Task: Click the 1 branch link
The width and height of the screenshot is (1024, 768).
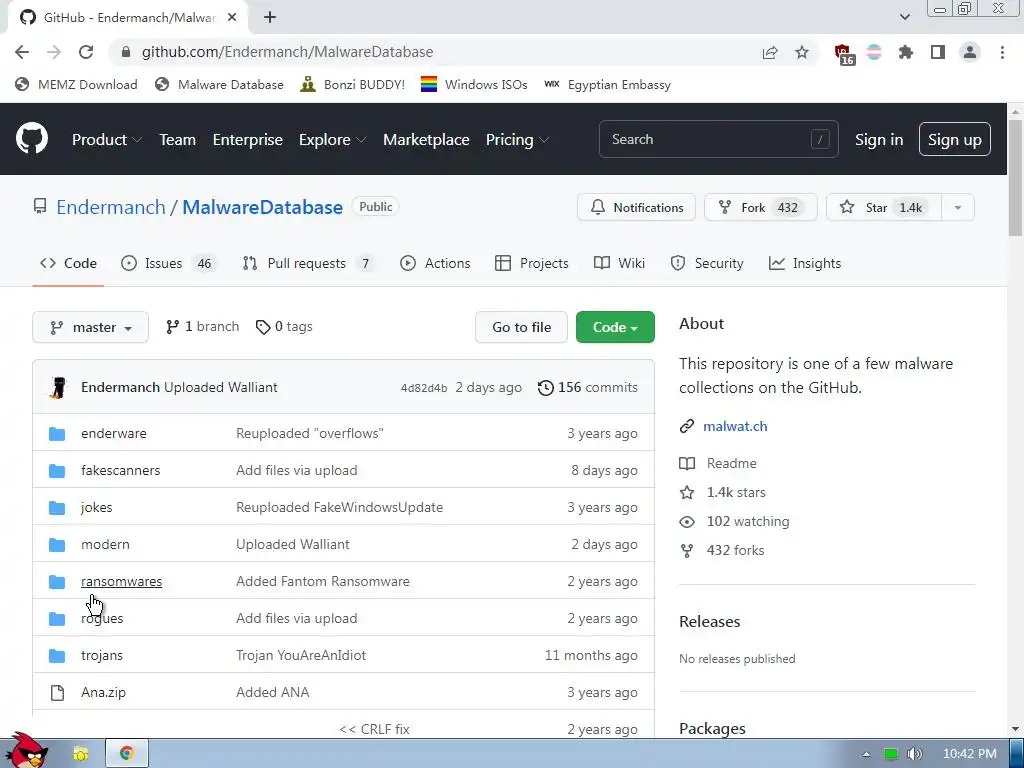Action: click(202, 327)
